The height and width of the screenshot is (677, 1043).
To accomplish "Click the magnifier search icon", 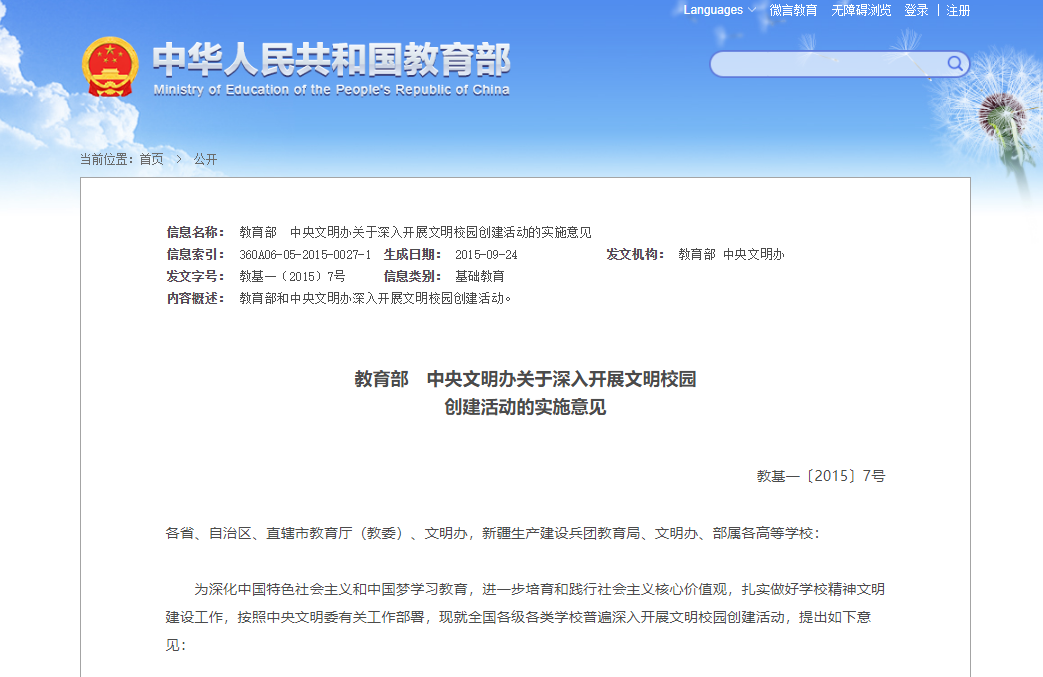I will point(955,64).
